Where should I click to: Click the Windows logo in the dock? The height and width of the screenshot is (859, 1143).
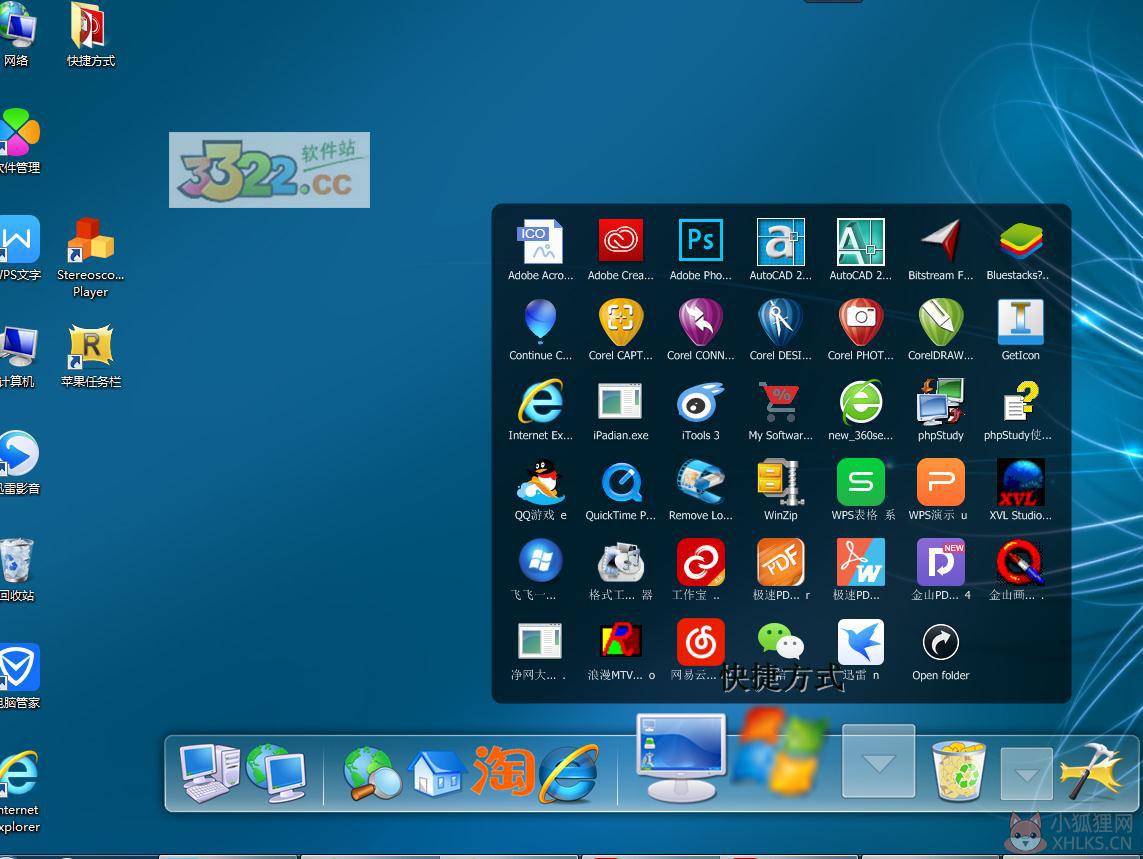coord(781,752)
